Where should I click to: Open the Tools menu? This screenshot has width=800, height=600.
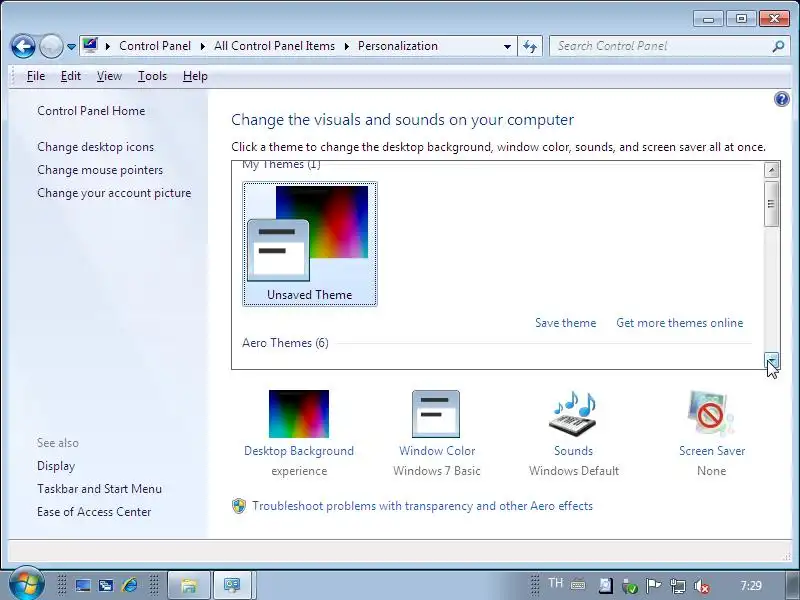click(x=152, y=76)
